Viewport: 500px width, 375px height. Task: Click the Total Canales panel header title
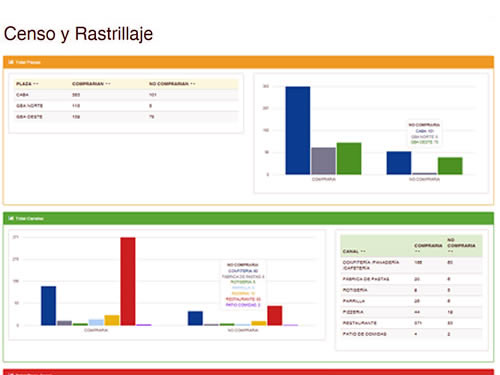pyautogui.click(x=30, y=219)
